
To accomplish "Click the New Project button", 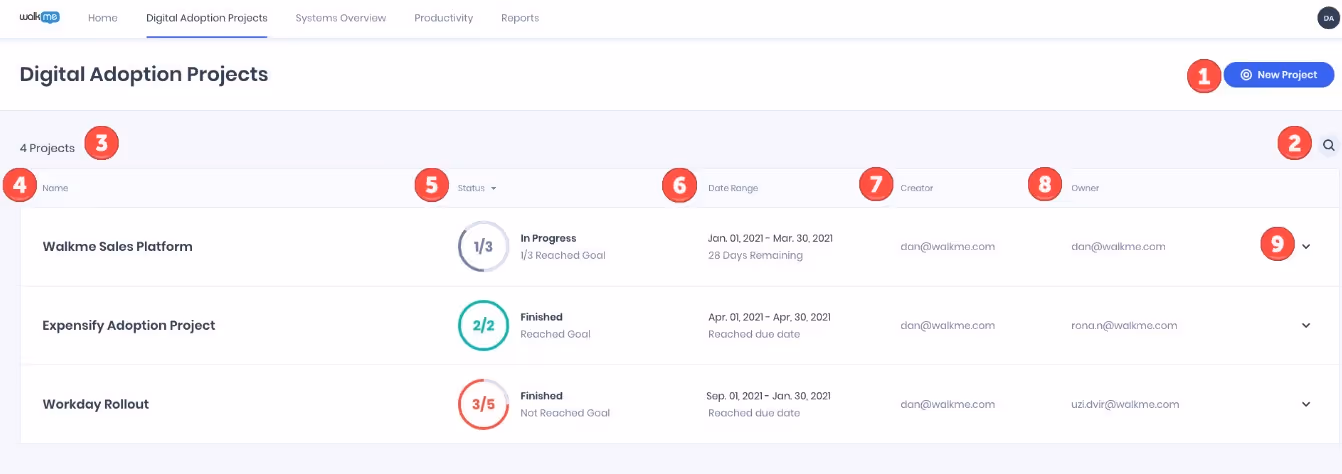I will [1278, 74].
